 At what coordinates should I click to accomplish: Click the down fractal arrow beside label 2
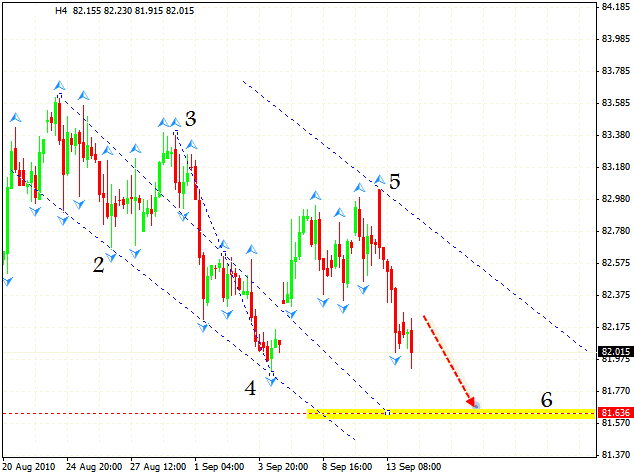111,257
